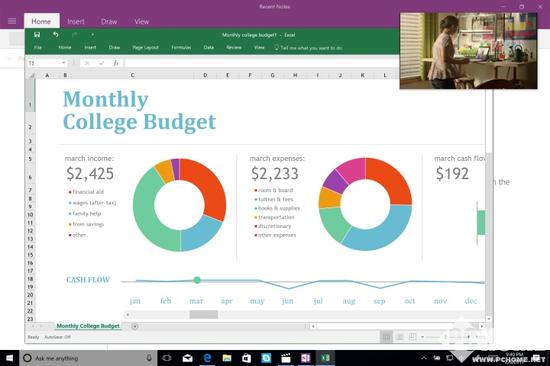Expand the Quick Access Toolbar customize arrow
The height and width of the screenshot is (366, 550).
(x=92, y=34)
